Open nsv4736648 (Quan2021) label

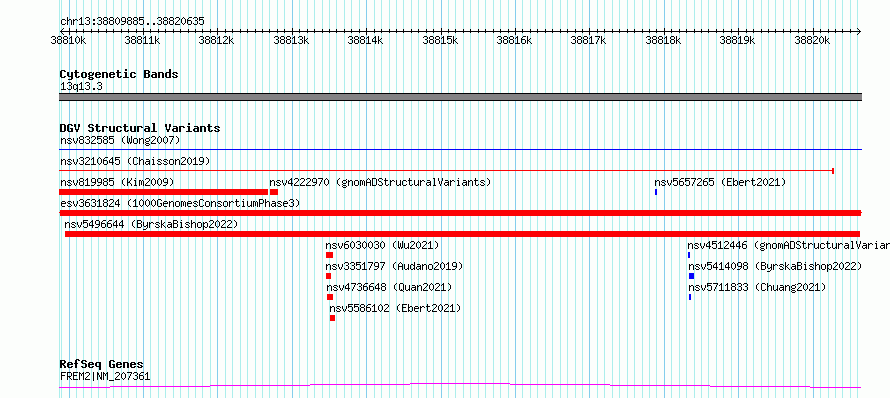click(389, 287)
